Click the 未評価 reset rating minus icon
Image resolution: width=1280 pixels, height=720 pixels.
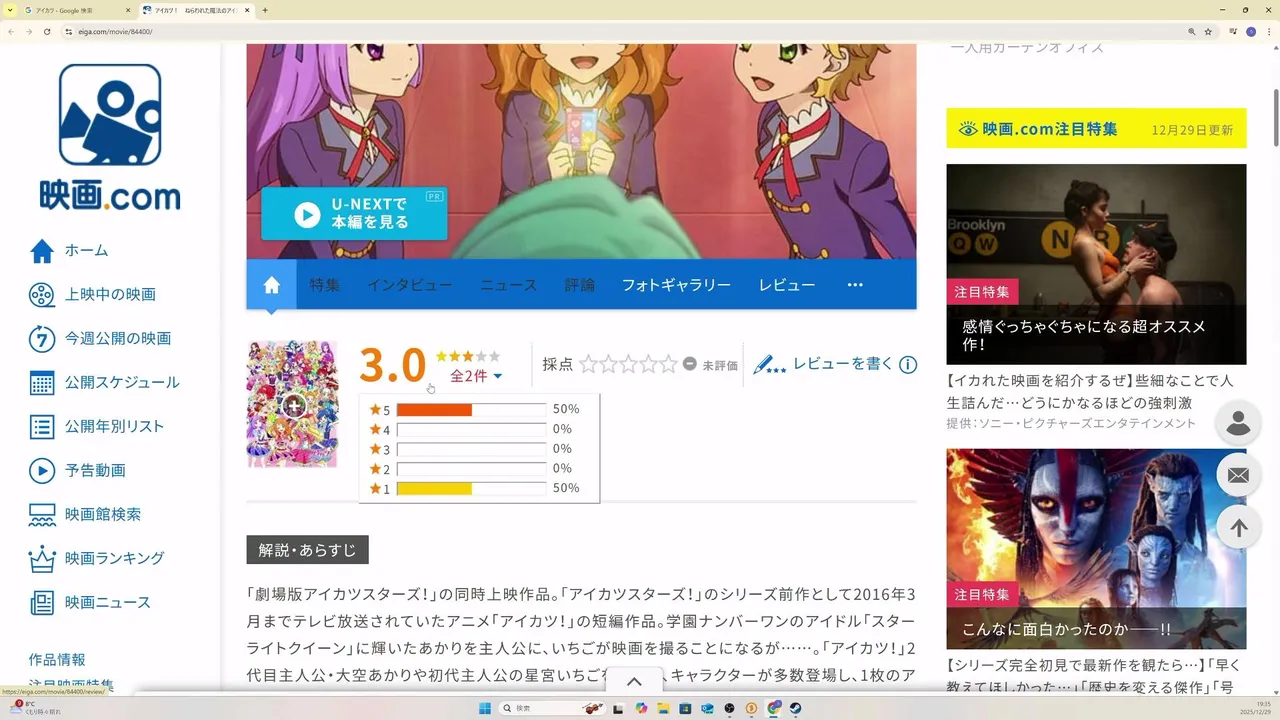click(690, 364)
